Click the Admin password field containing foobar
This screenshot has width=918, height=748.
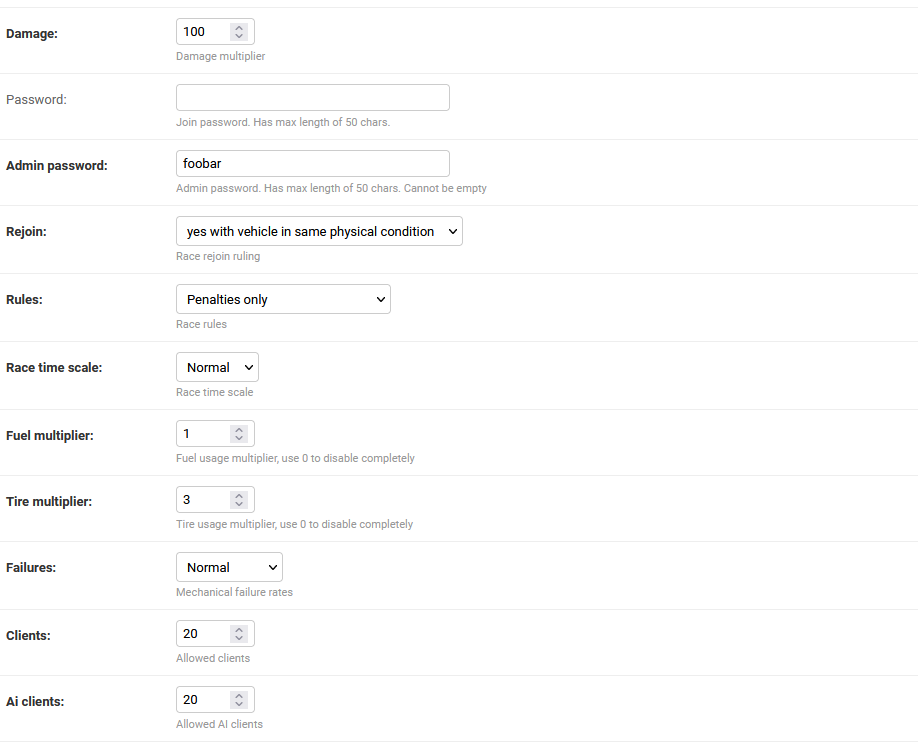312,164
